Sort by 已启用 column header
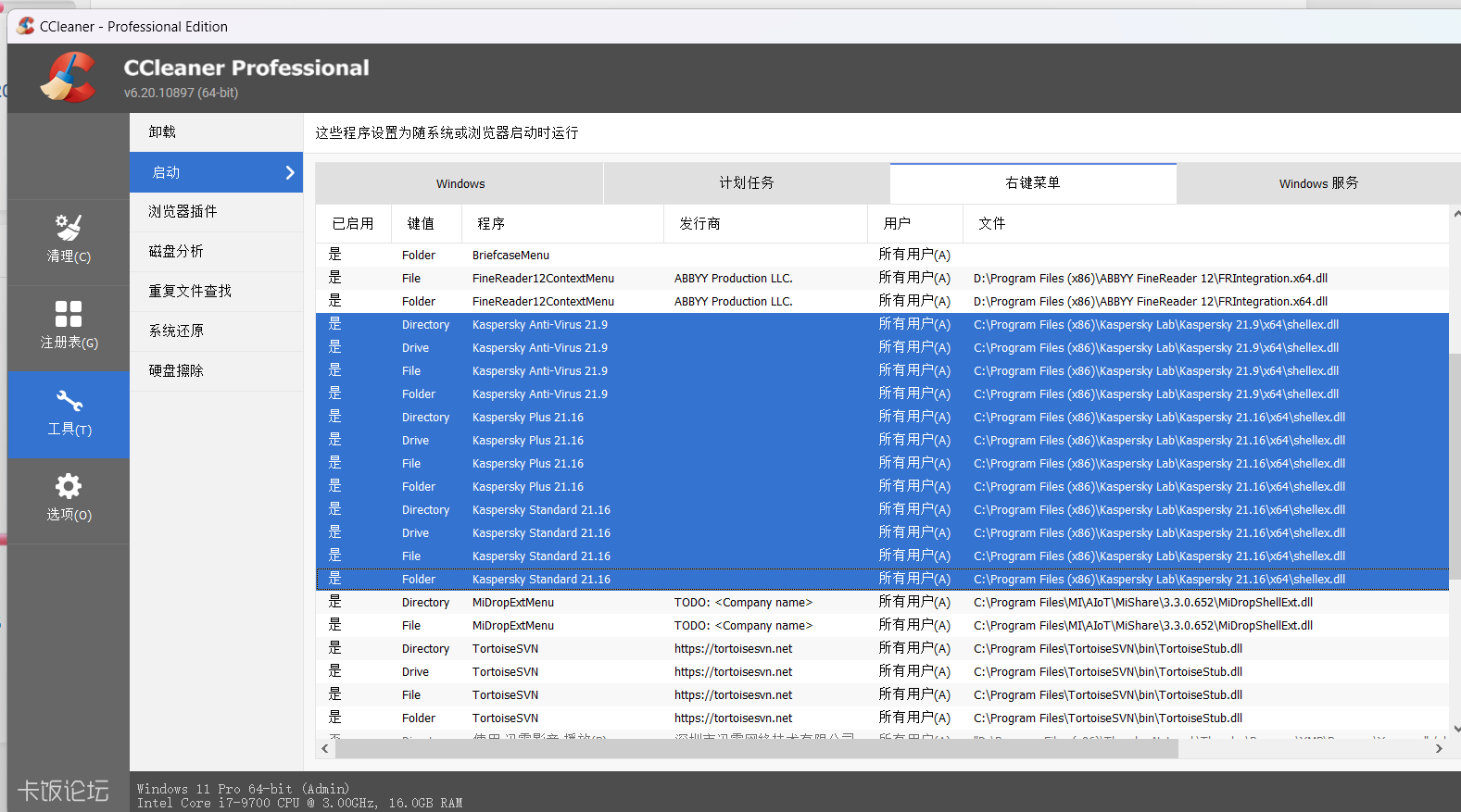The height and width of the screenshot is (812, 1461). (353, 223)
